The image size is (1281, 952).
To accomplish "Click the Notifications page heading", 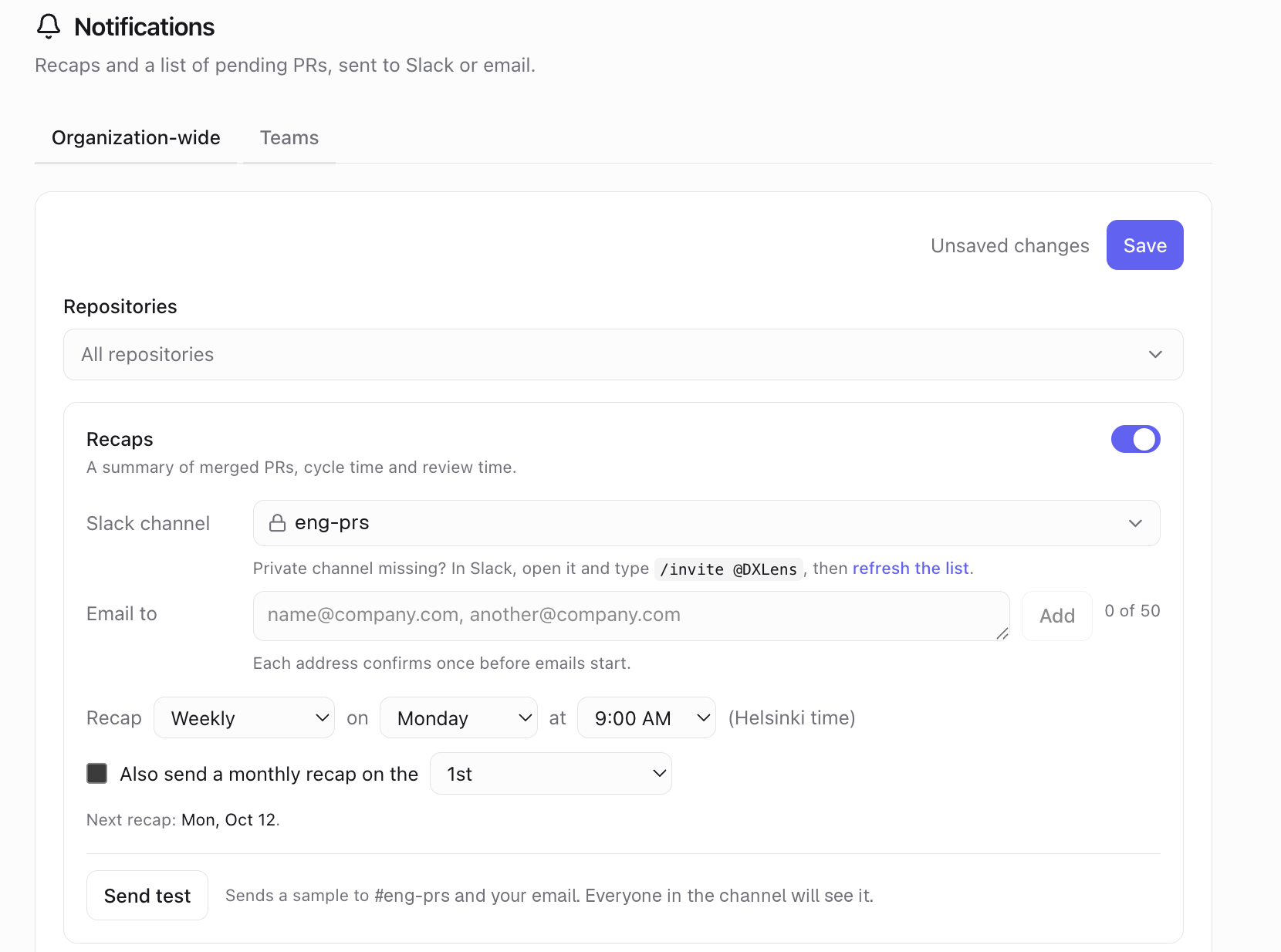I will [144, 27].
